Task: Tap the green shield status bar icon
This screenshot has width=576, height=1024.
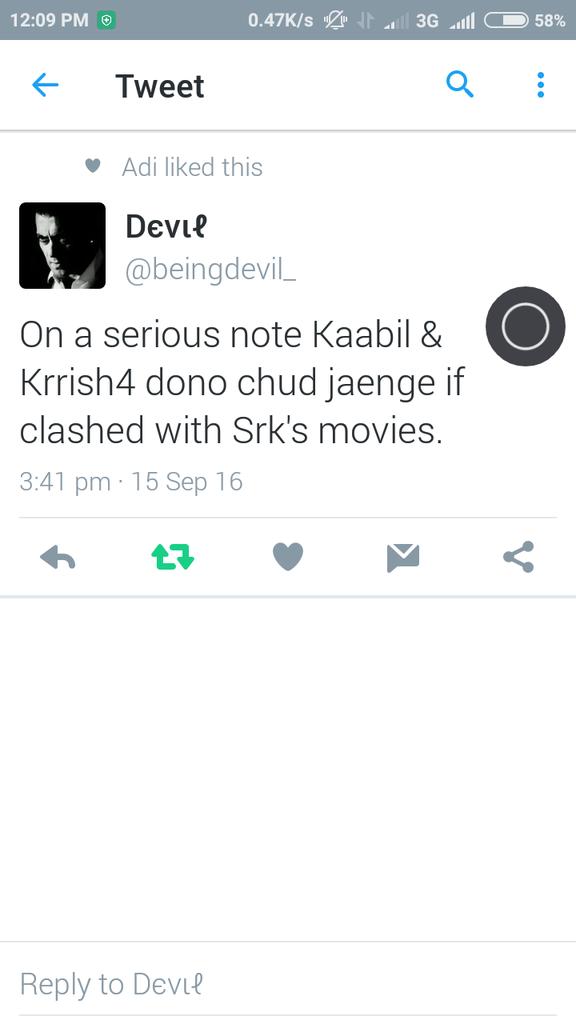Action: (106, 20)
